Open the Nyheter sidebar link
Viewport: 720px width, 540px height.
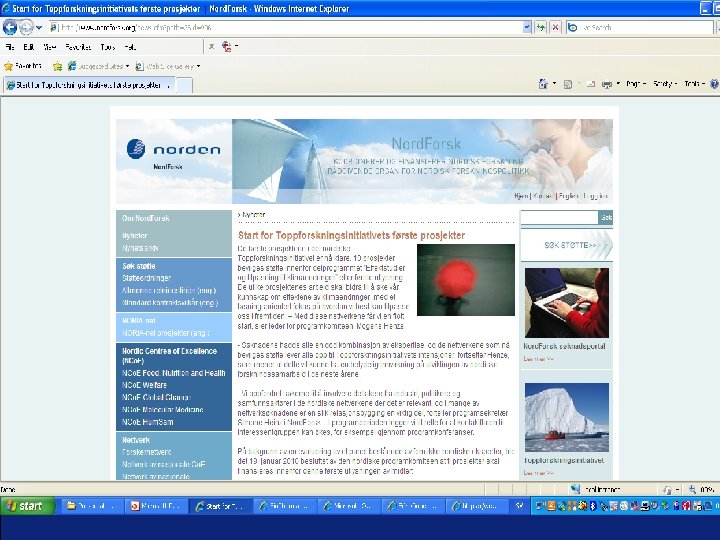[135, 236]
